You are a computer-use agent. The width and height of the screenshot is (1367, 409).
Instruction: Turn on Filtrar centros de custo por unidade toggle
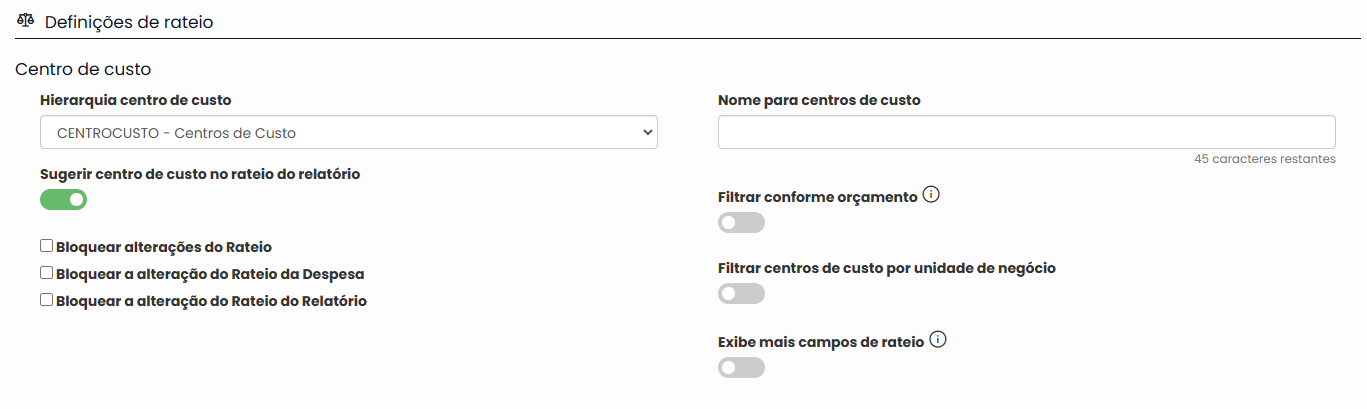[741, 294]
